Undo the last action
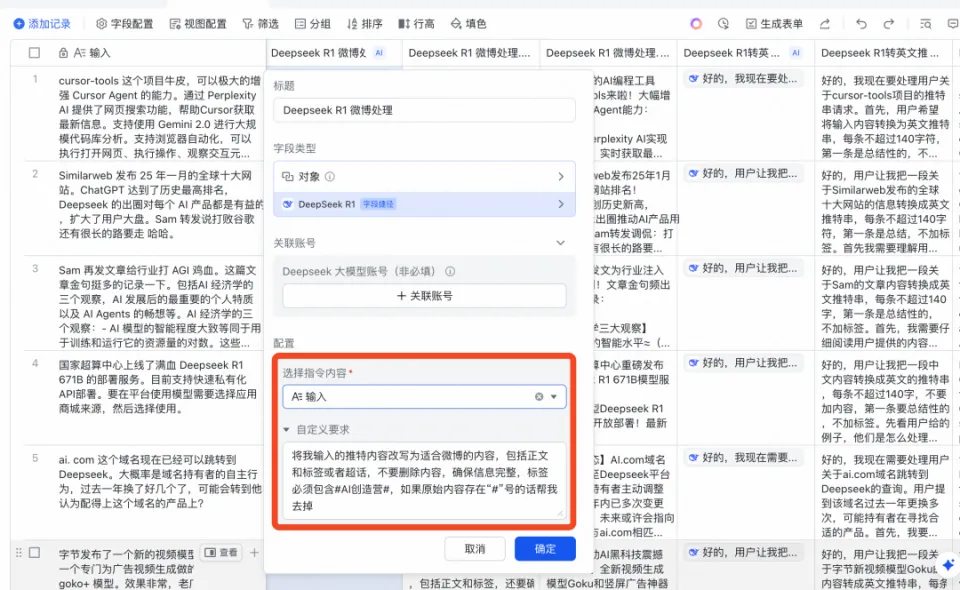Screen dimensions: 960x590 click(861, 24)
